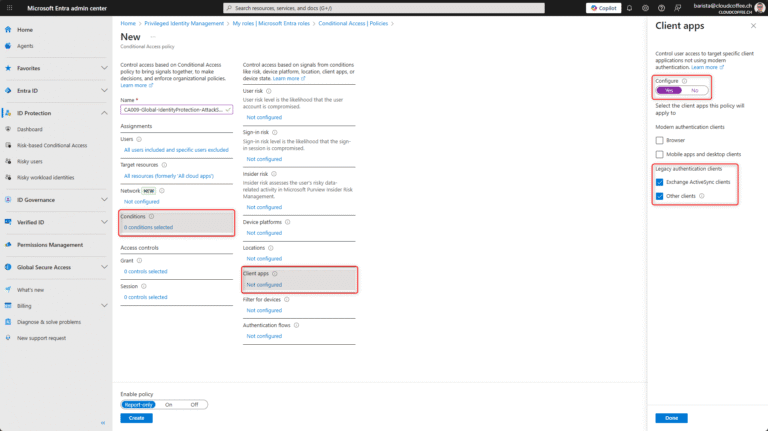
Task: Click the help question mark icon
Action: click(x=661, y=7)
